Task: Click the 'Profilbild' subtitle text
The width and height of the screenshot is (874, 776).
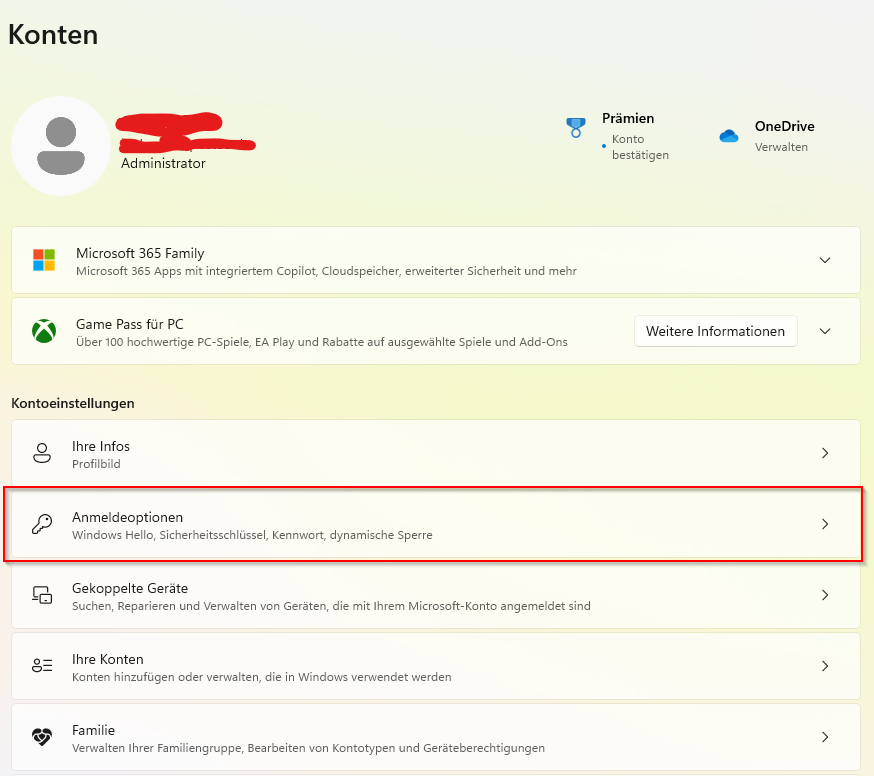Action: [x=96, y=464]
